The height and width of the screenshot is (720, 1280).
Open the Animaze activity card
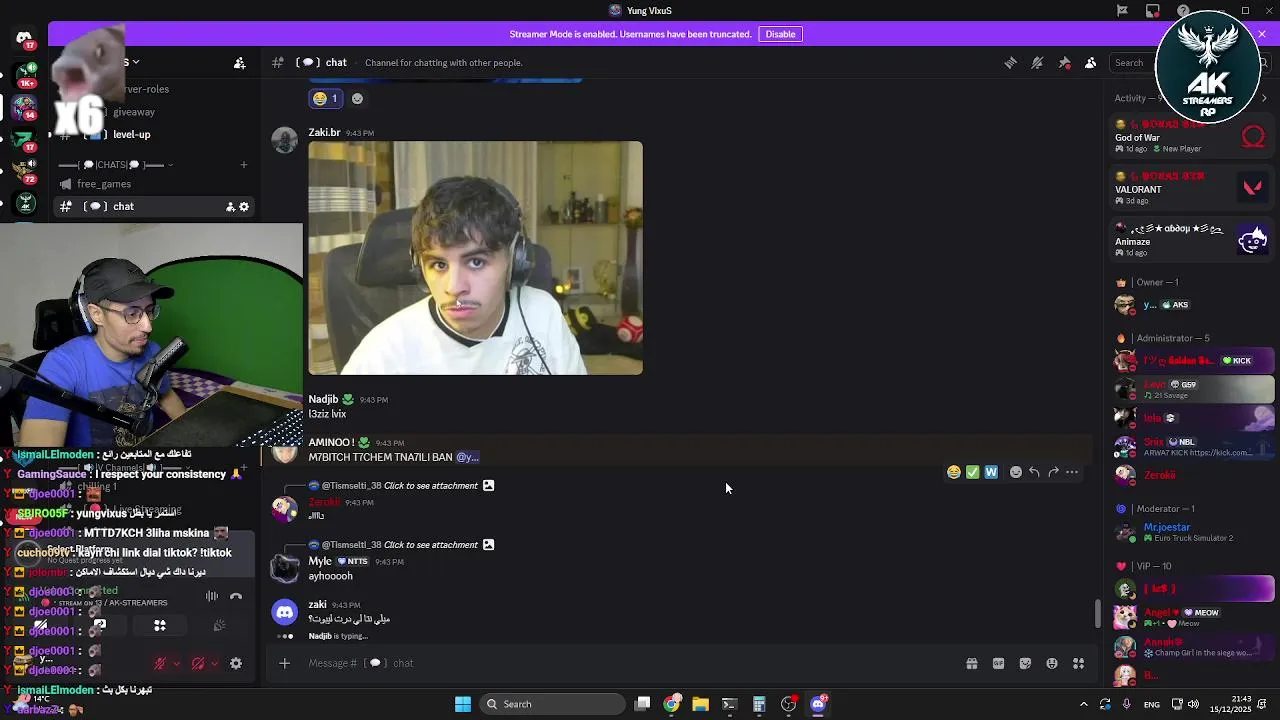click(1192, 241)
